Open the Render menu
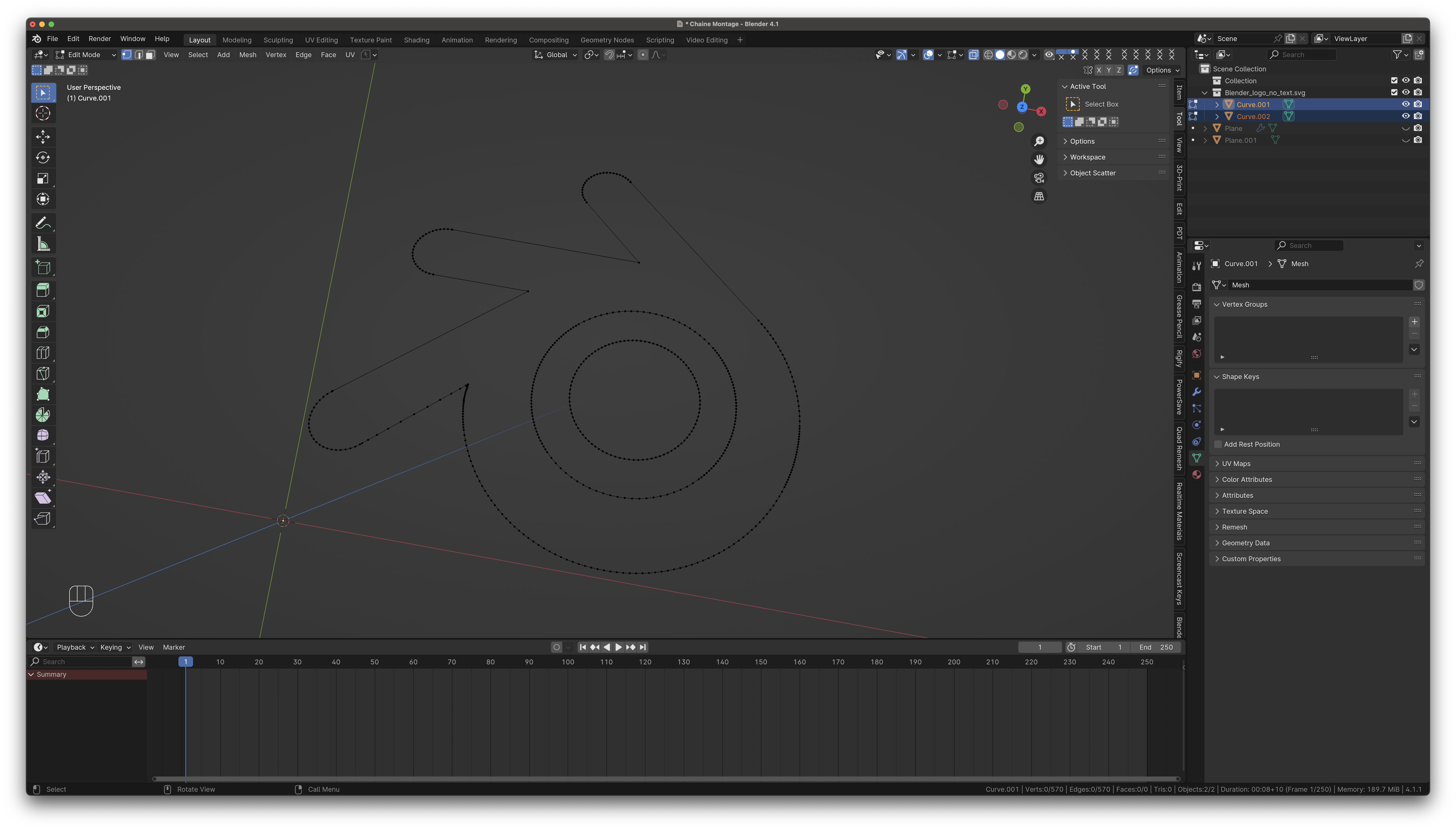The image size is (1456, 830). [100, 39]
